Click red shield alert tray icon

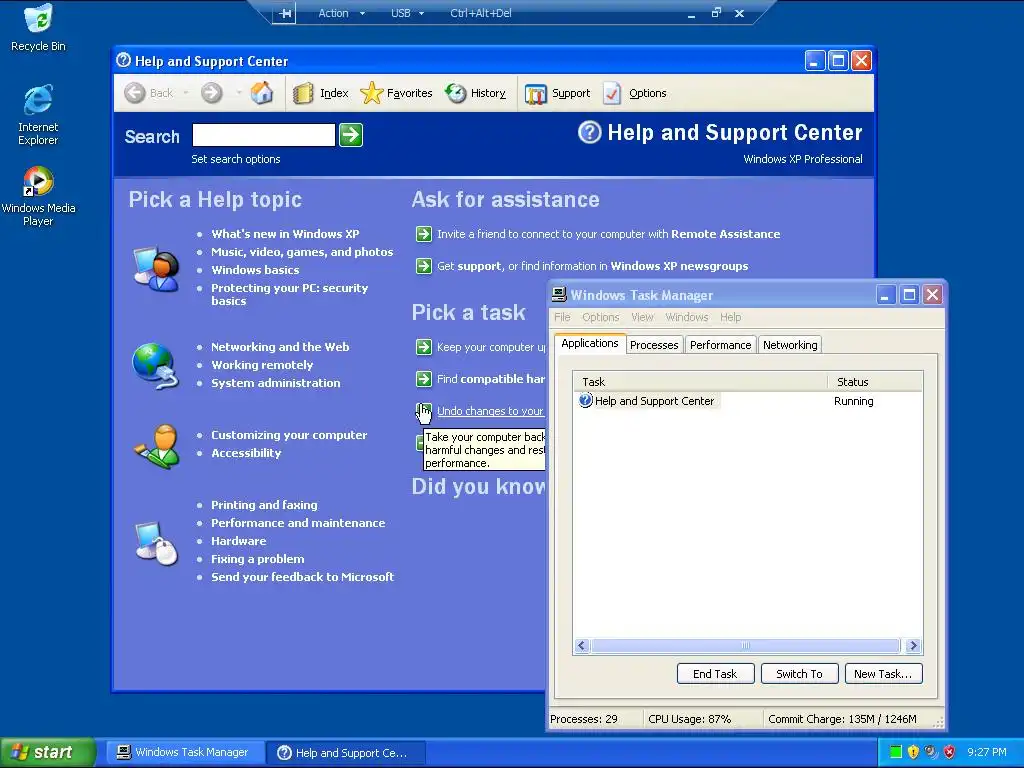(x=950, y=752)
